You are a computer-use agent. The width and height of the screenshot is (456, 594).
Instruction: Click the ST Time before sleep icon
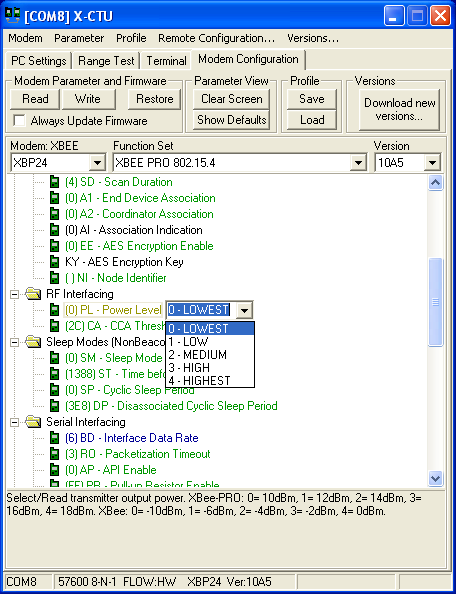55,374
